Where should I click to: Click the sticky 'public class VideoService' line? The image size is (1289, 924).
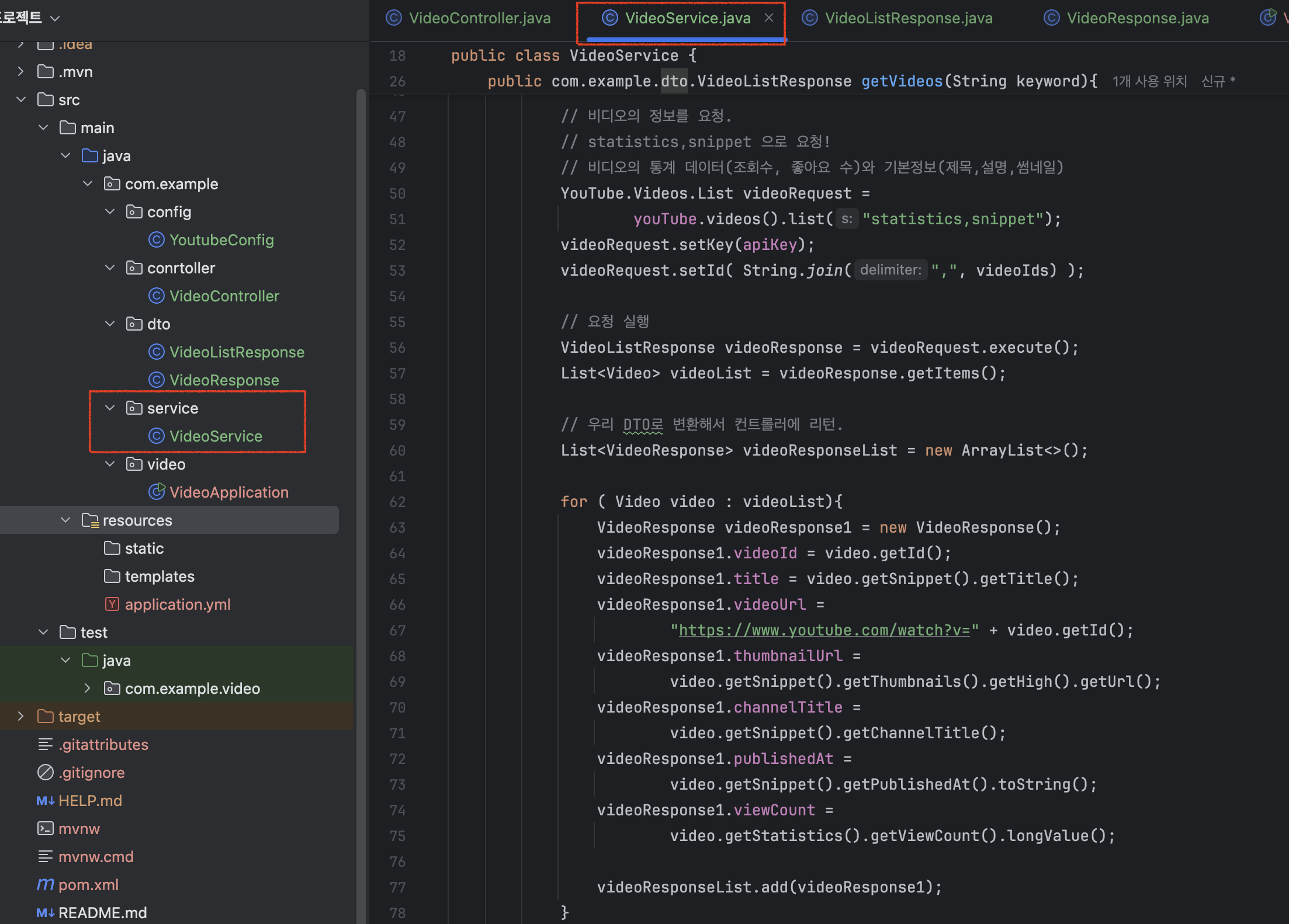[x=573, y=55]
